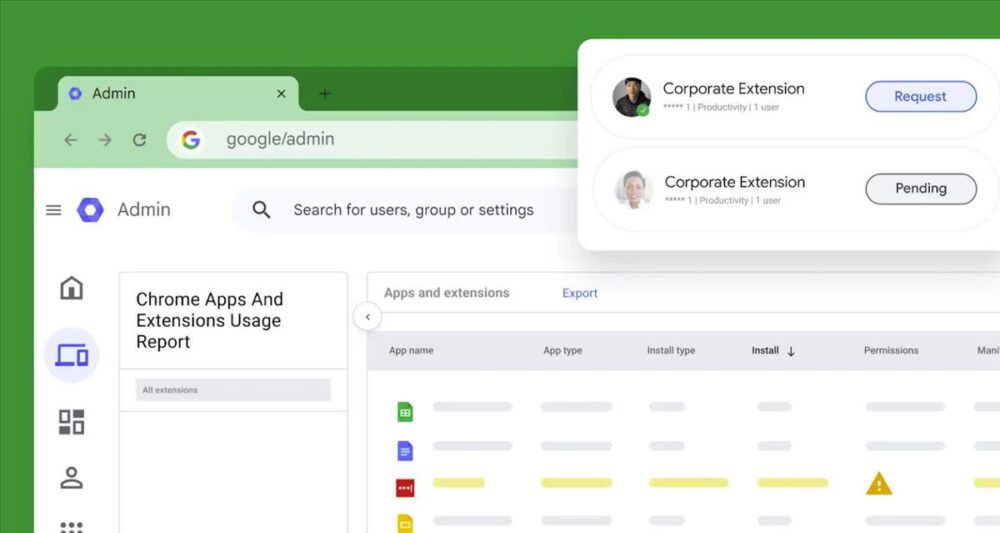Select the yellow Slides app icon

click(405, 523)
